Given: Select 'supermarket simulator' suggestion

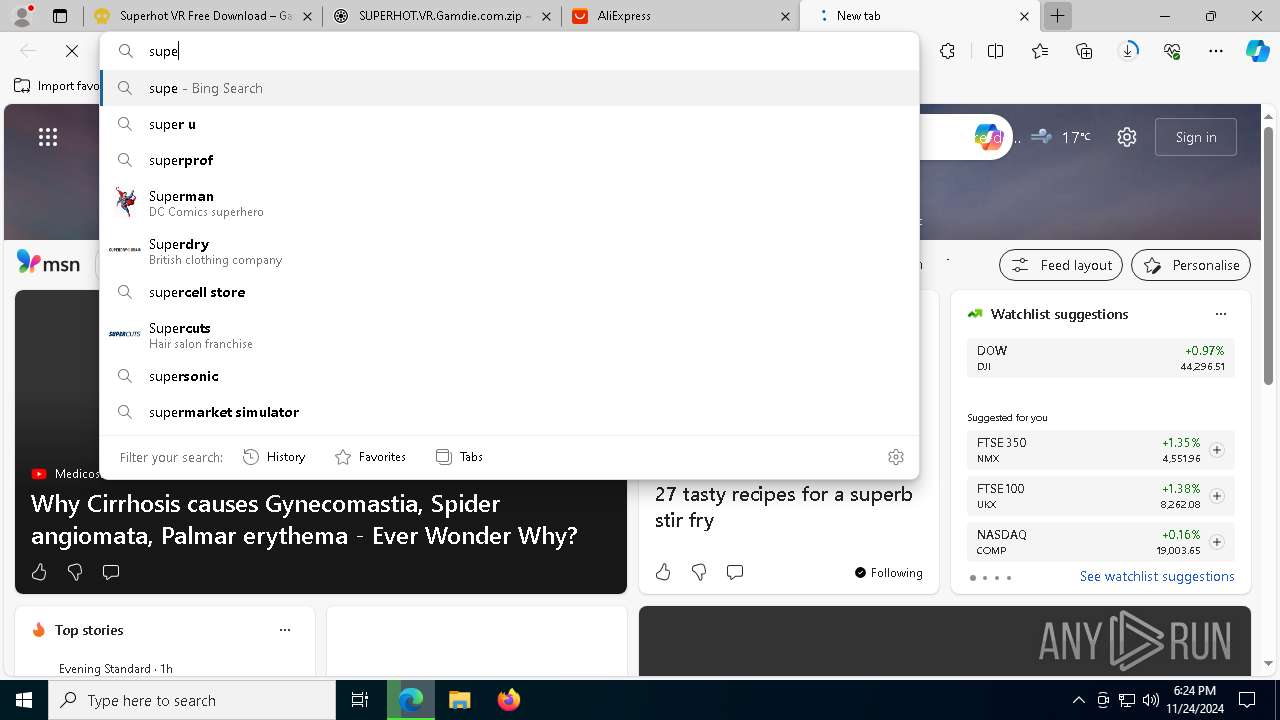Looking at the screenshot, I should (x=509, y=412).
